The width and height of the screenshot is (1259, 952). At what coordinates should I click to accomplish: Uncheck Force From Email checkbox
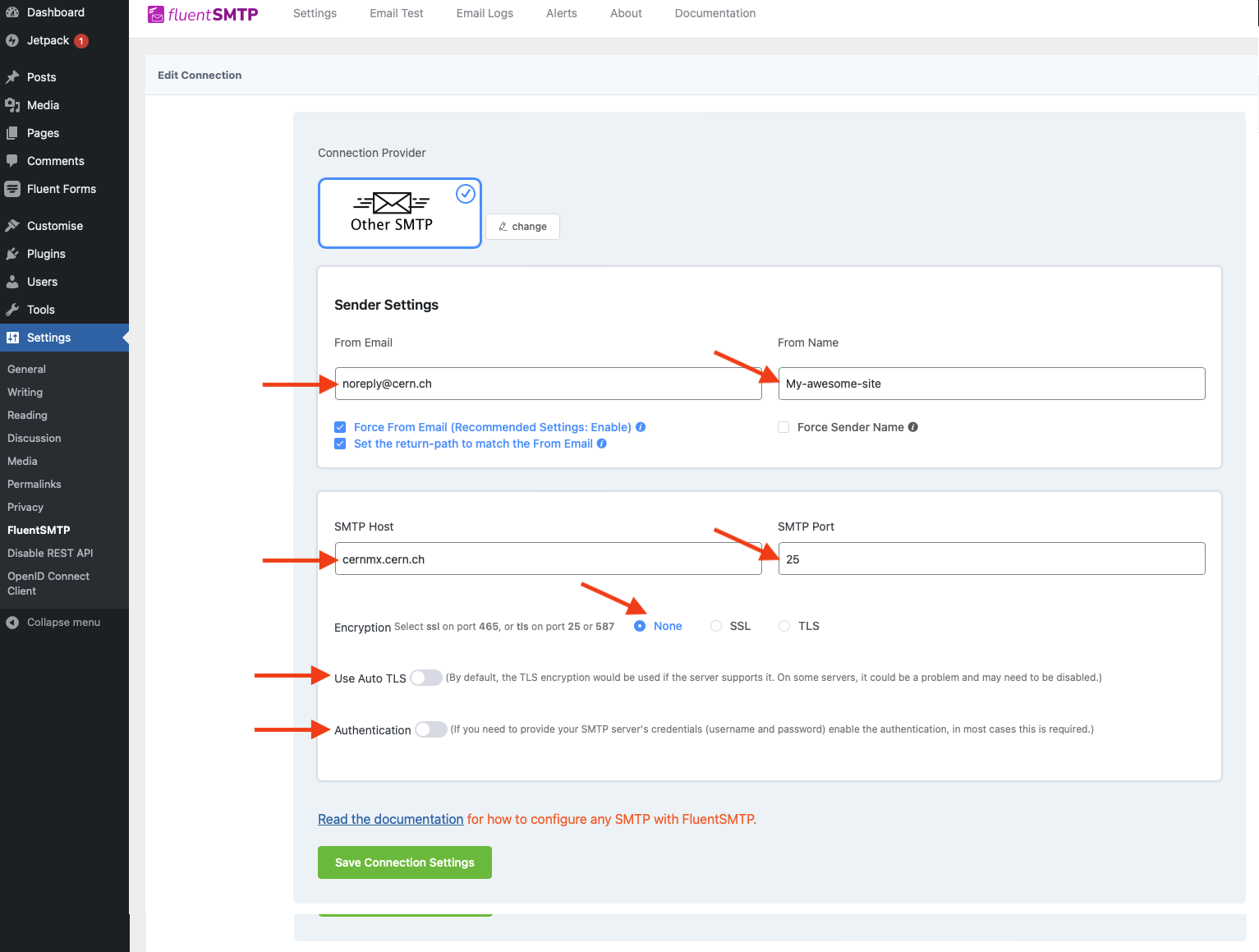pos(340,427)
